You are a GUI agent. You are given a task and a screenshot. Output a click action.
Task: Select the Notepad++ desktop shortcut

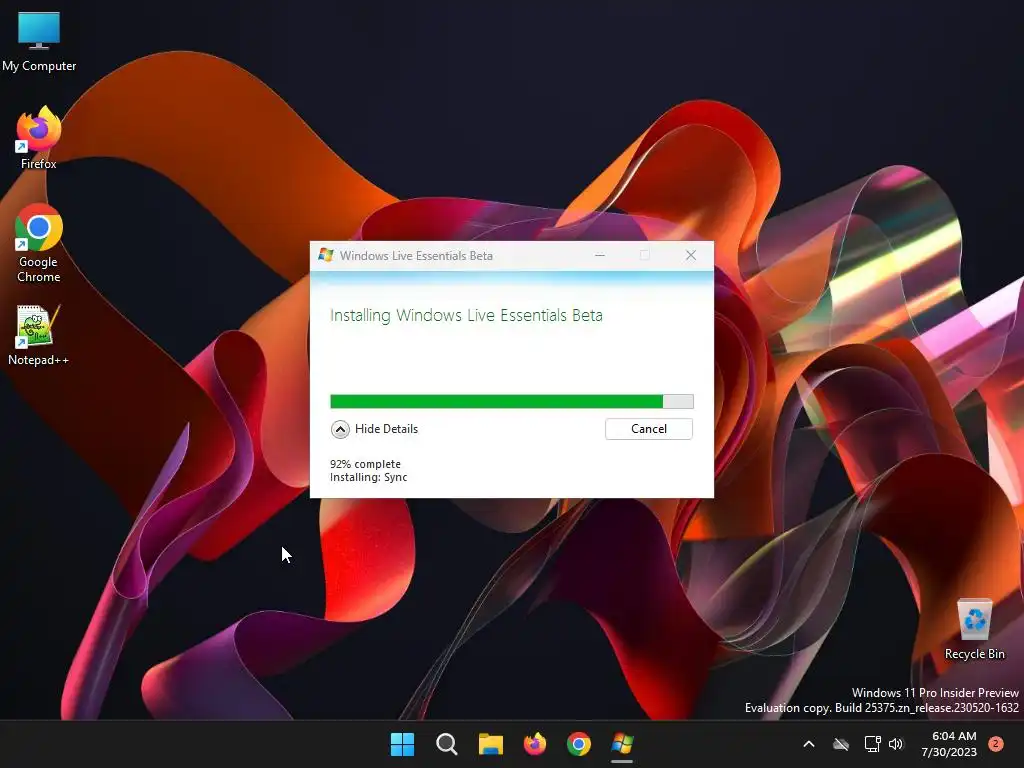click(x=38, y=335)
